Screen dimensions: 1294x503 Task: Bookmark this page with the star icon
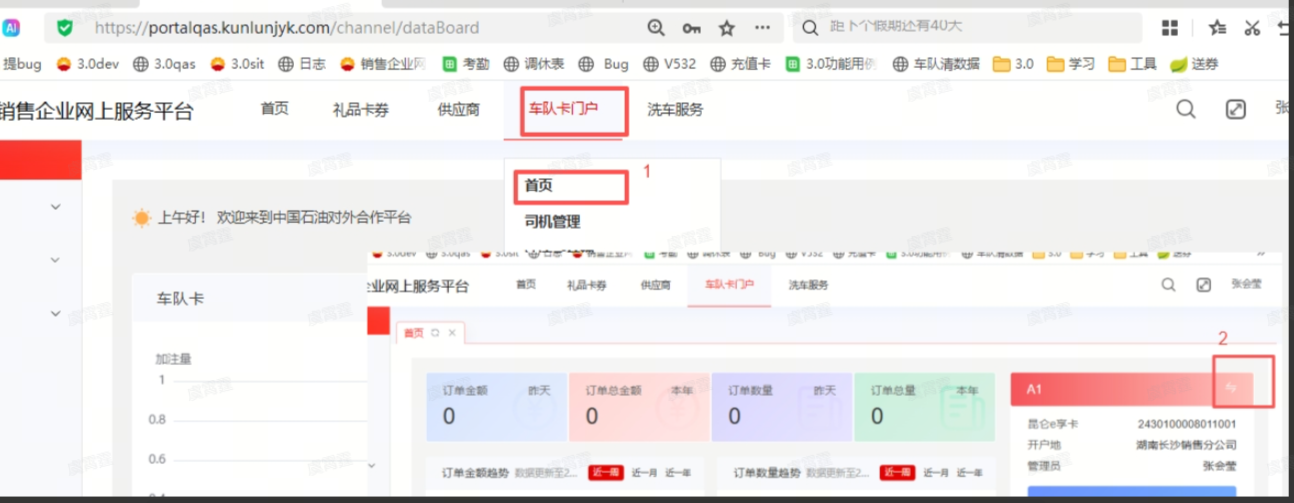pyautogui.click(x=727, y=27)
